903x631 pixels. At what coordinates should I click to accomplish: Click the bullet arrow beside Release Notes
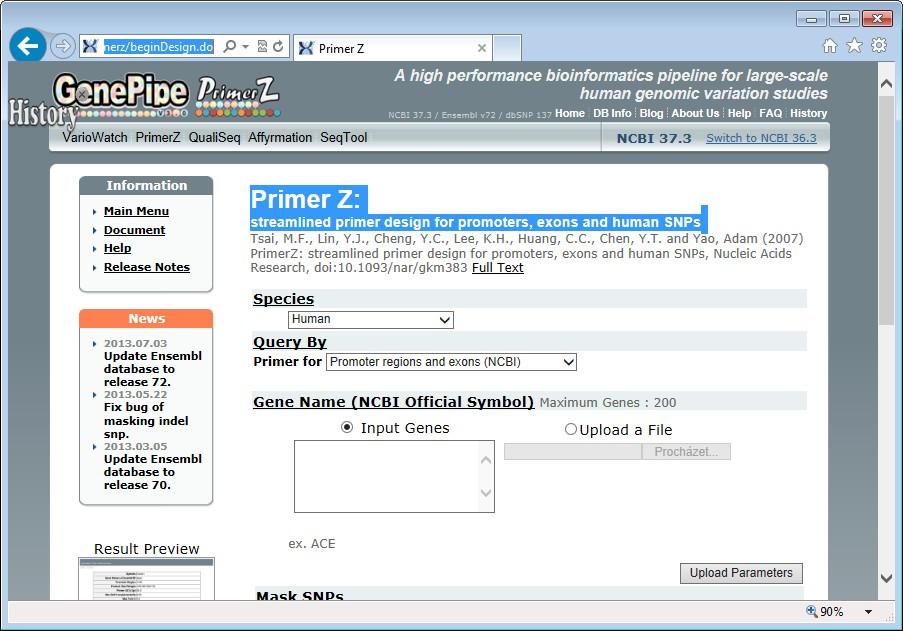click(x=94, y=268)
